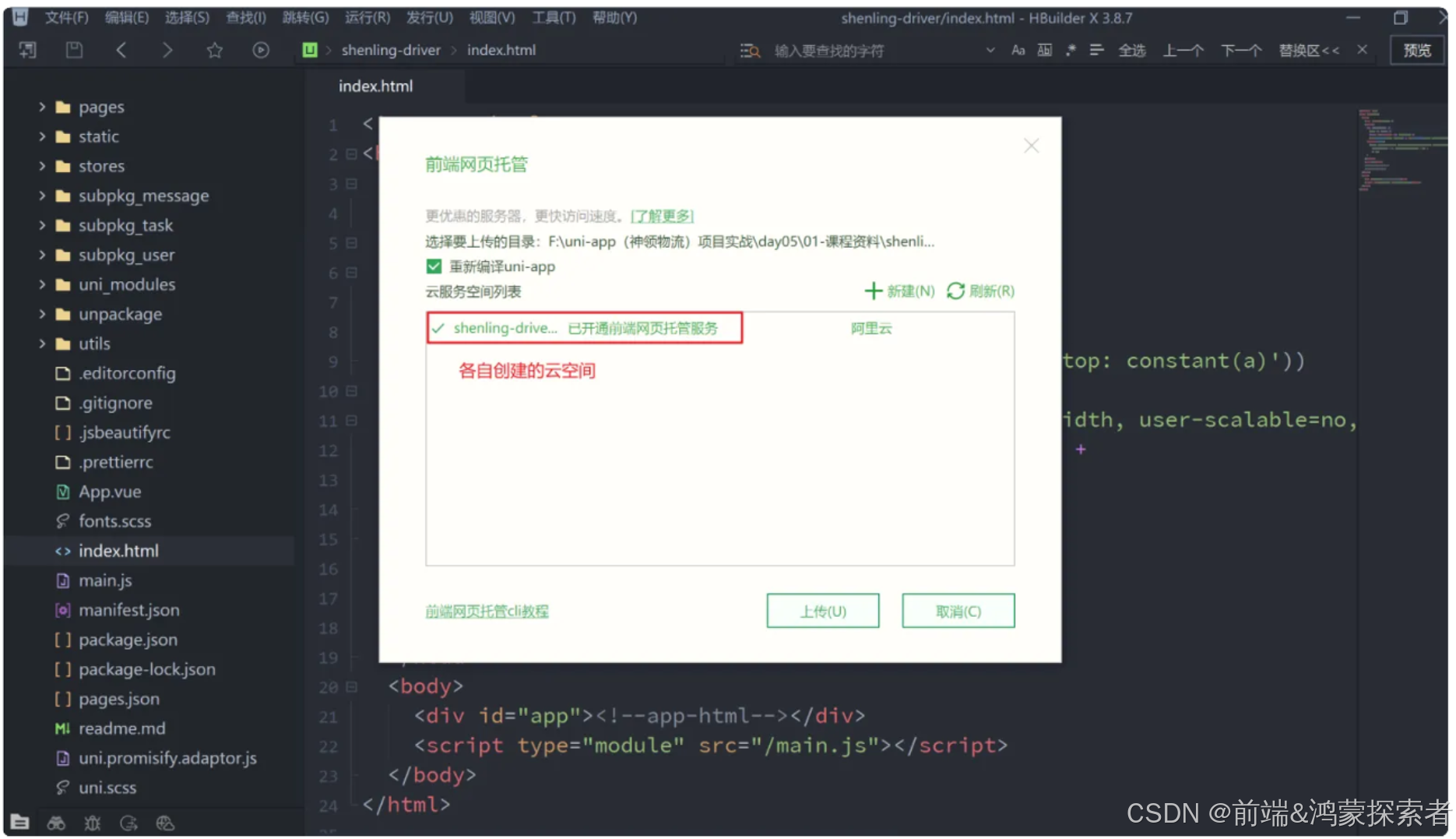Open the 前端网页托管cli教程 link

point(487,612)
